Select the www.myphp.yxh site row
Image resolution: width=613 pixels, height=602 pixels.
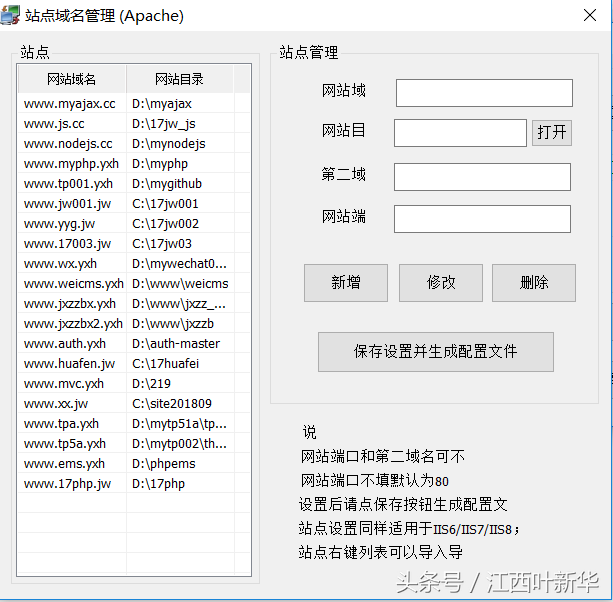[134, 163]
